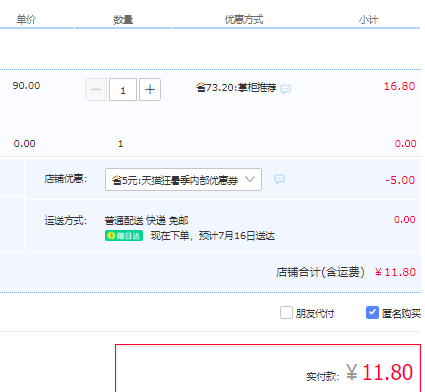425x392 pixels.
Task: Open comment icon beside 省73.20 掌柜推荐
Action: click(285, 89)
